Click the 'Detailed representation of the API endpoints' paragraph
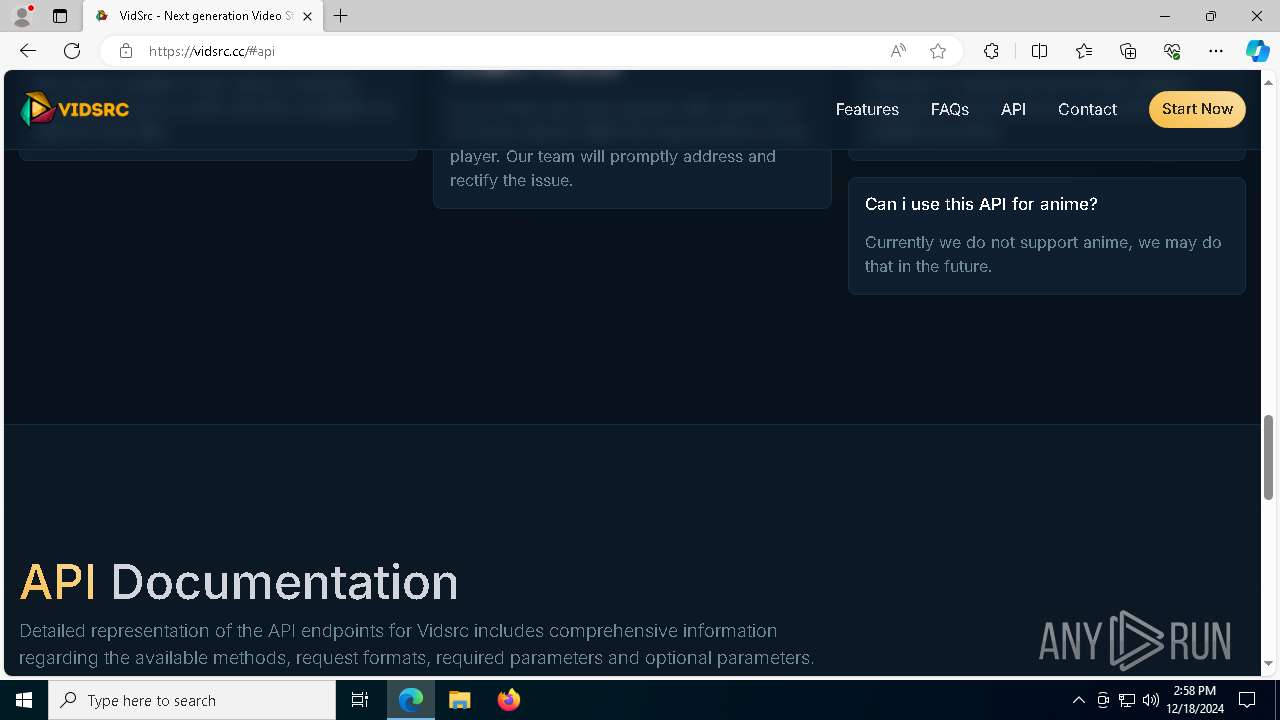Viewport: 1280px width, 720px height. click(417, 644)
